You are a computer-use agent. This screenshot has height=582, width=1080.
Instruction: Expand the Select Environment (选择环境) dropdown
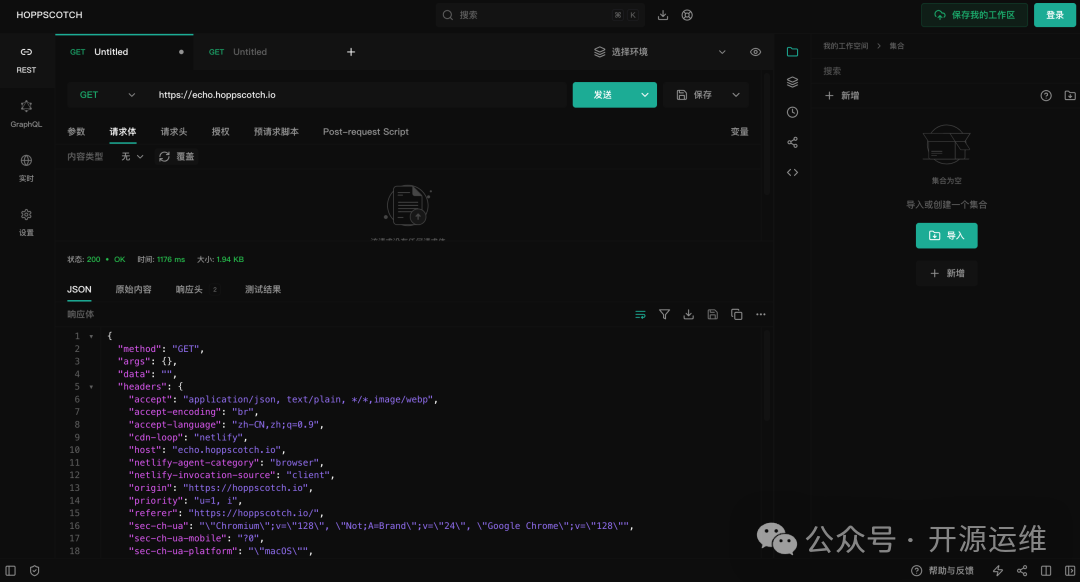660,52
